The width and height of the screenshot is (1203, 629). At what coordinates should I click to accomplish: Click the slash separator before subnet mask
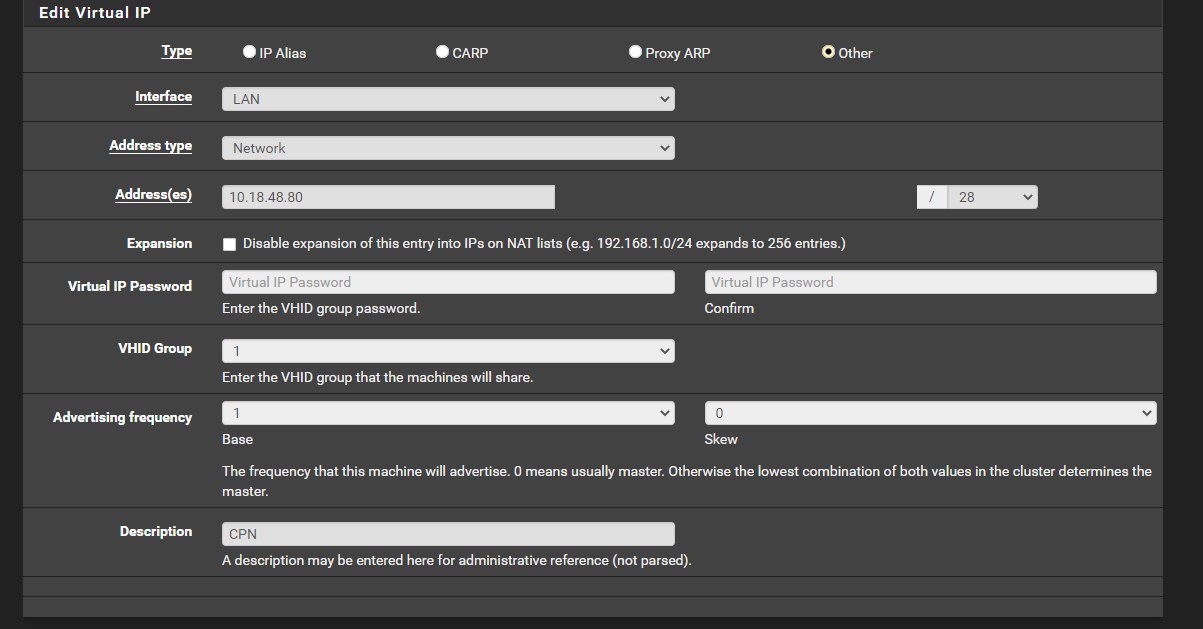(x=931, y=197)
